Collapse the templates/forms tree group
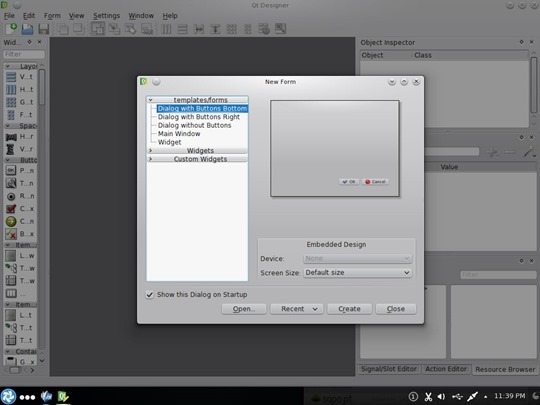 click(x=150, y=100)
